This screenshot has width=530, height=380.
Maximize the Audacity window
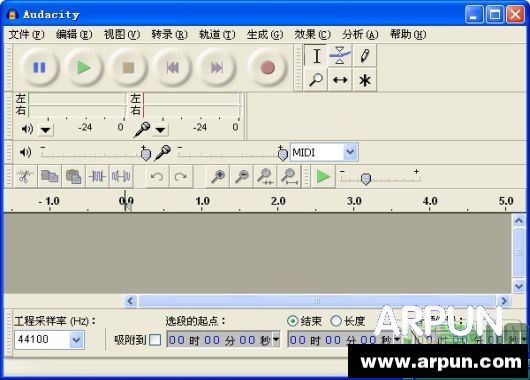pyautogui.click(x=495, y=15)
